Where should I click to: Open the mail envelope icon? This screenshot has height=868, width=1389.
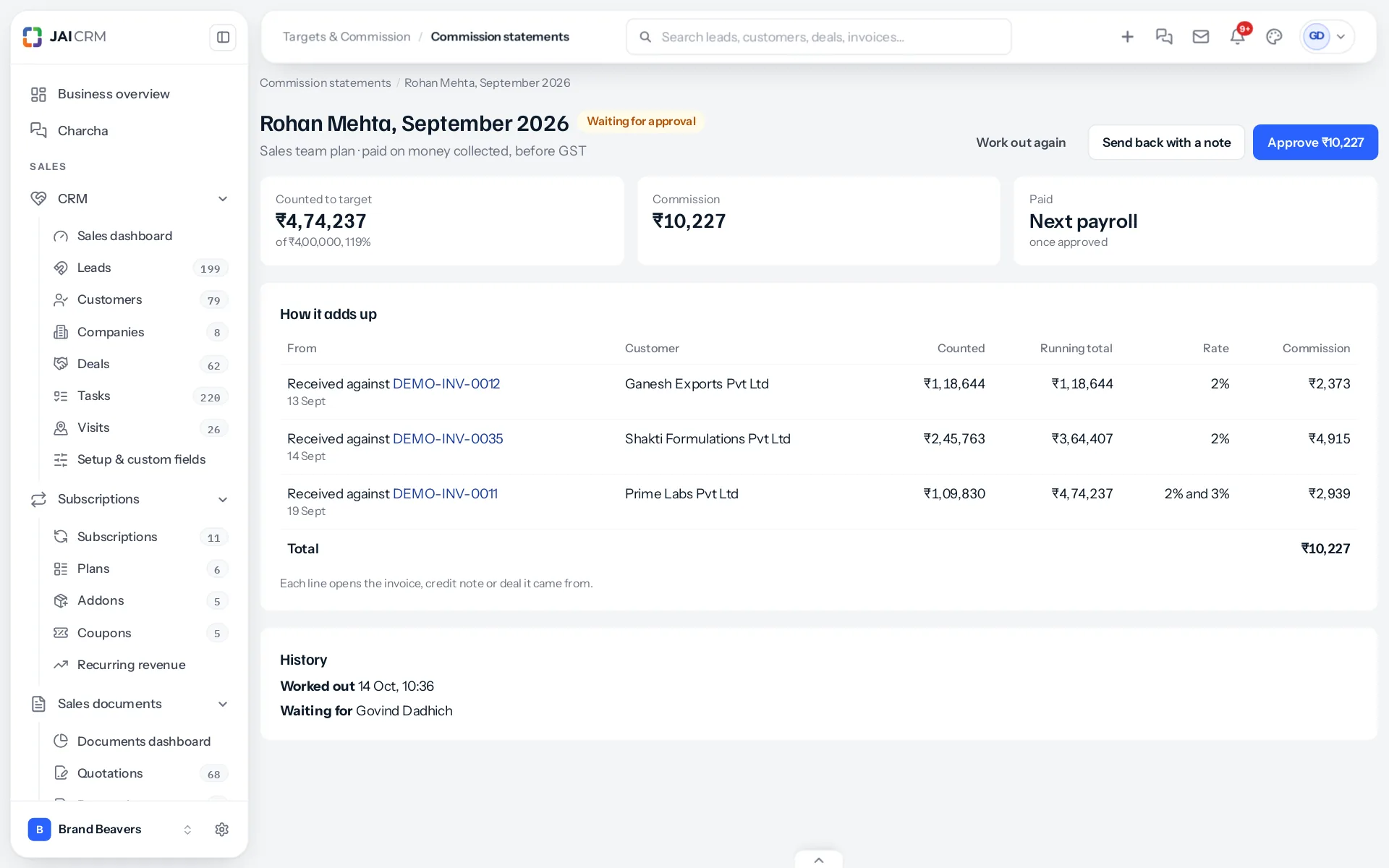[x=1201, y=37]
